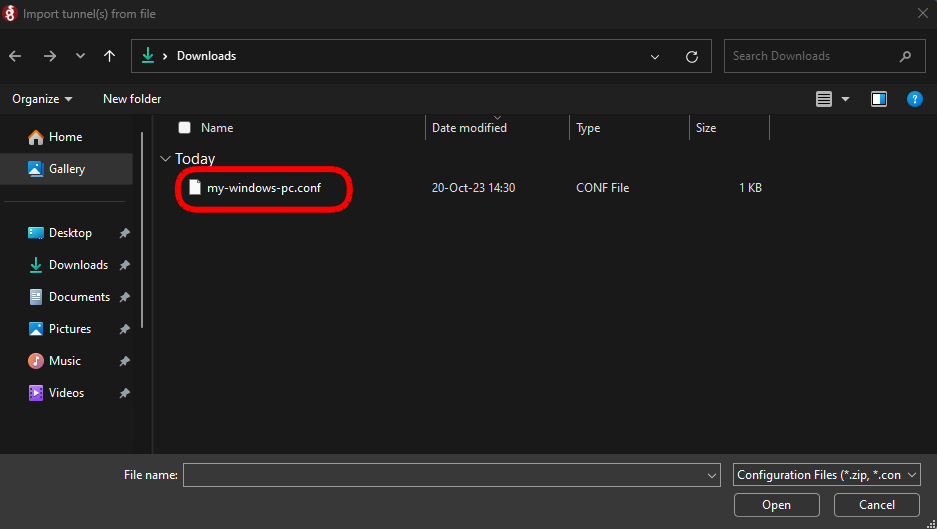Click the view layout icon
The width and height of the screenshot is (937, 529).
pos(824,99)
